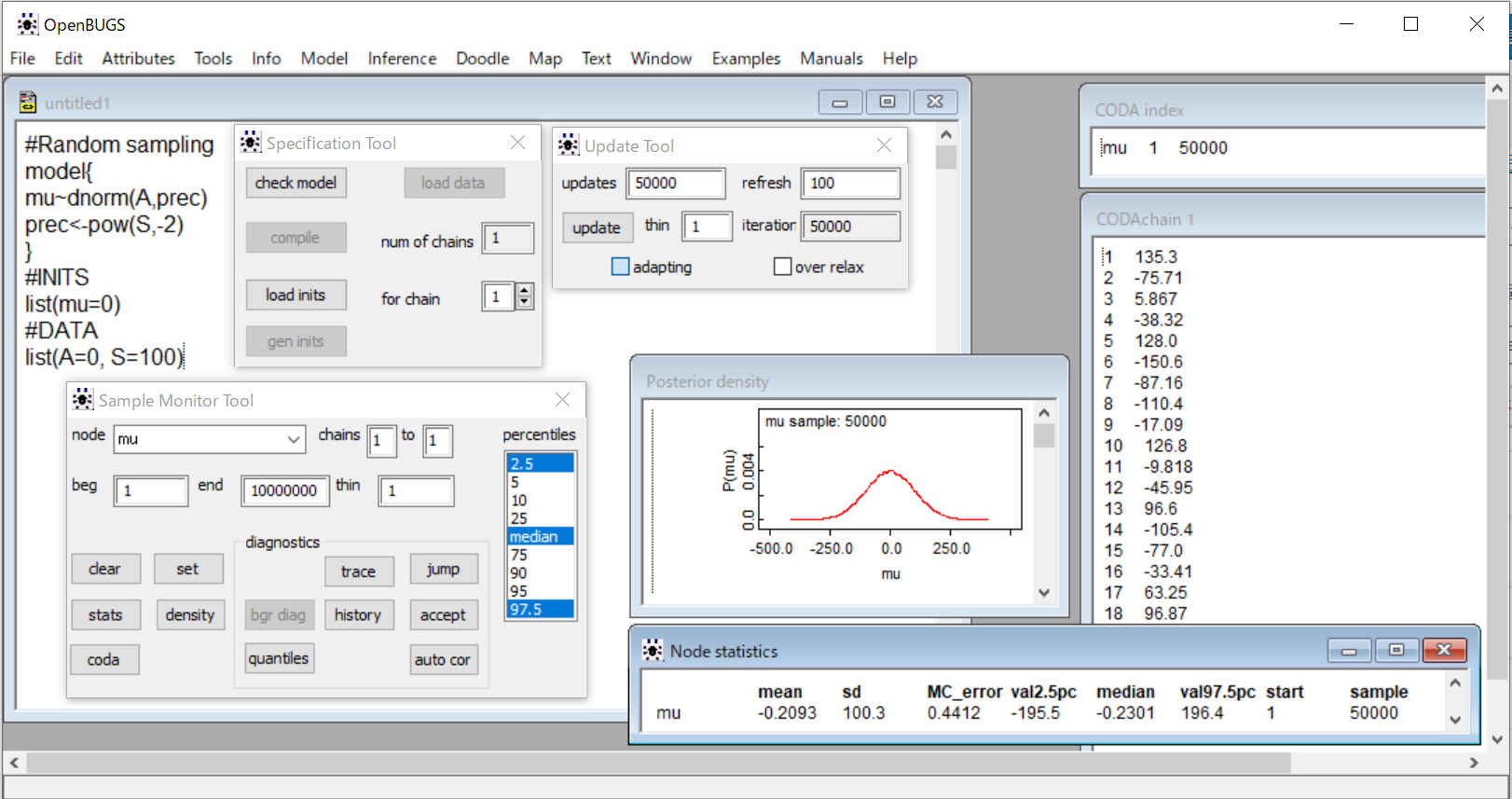Viewport: 1512px width, 799px height.
Task: Select the 25 percentile
Action: (x=541, y=518)
